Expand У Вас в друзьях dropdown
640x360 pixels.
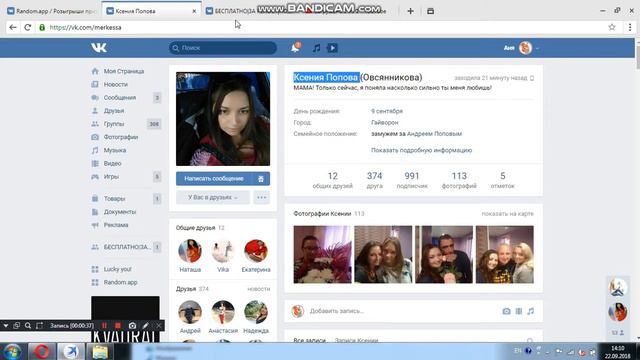tap(213, 198)
